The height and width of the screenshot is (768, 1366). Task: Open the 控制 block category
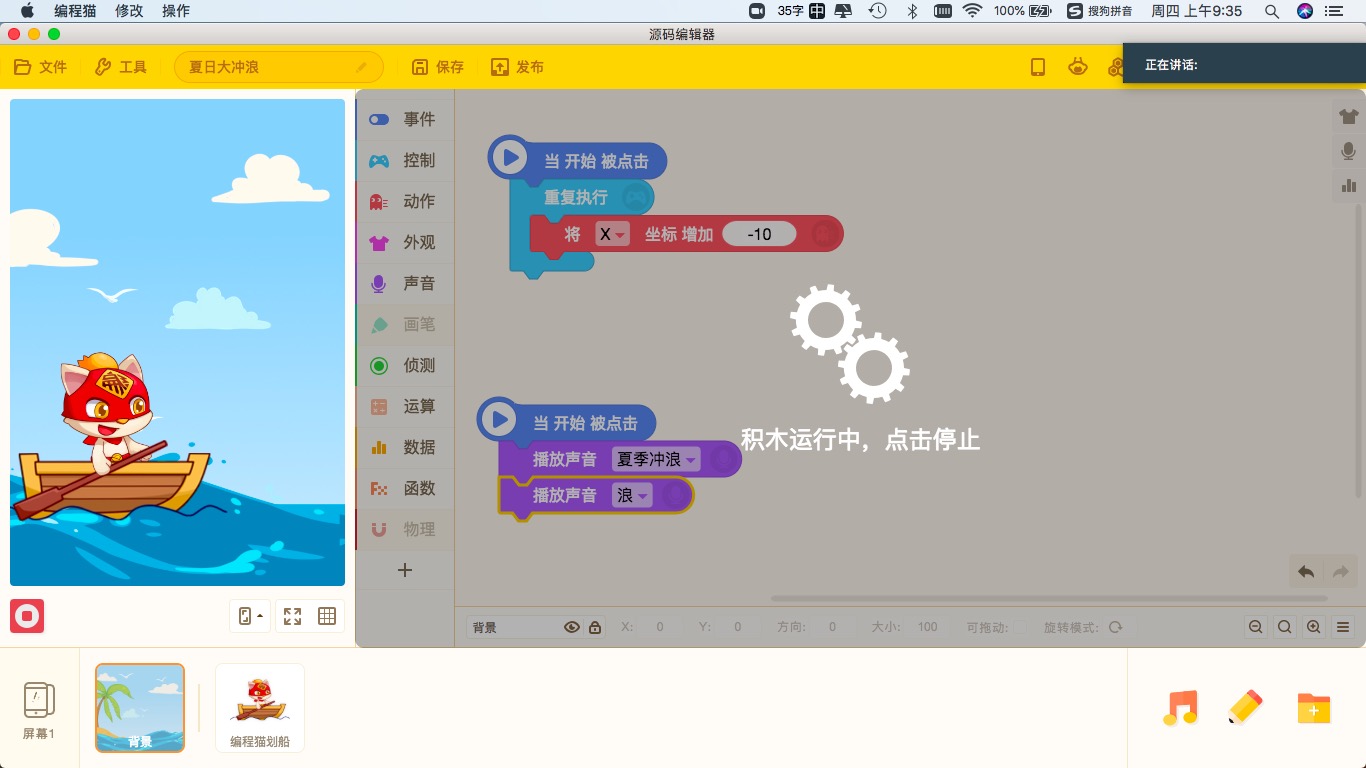pos(404,160)
